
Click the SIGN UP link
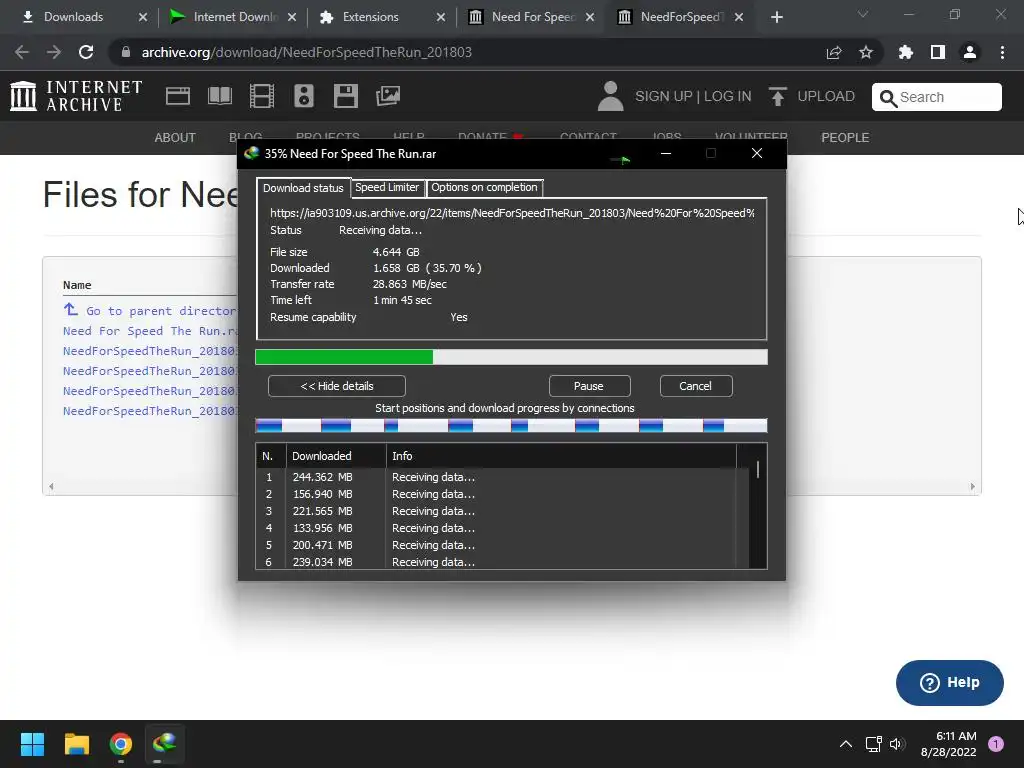point(664,96)
